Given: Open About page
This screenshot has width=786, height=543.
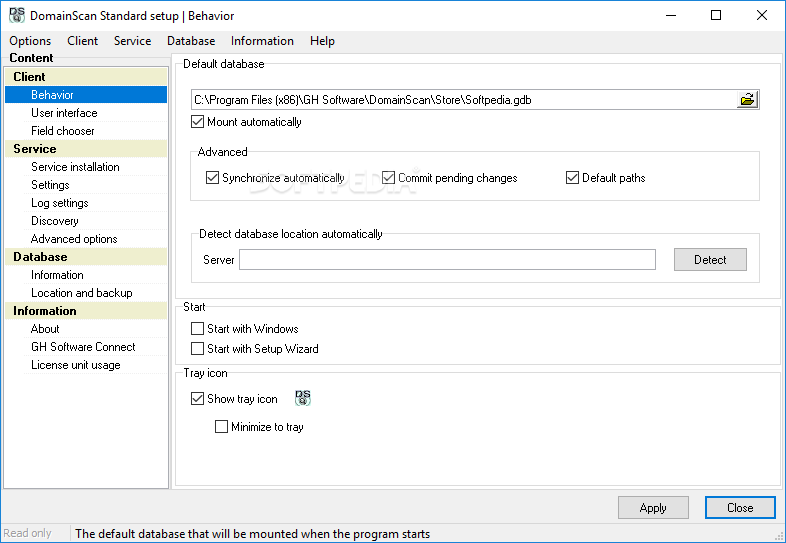Looking at the screenshot, I should click(x=86, y=329).
